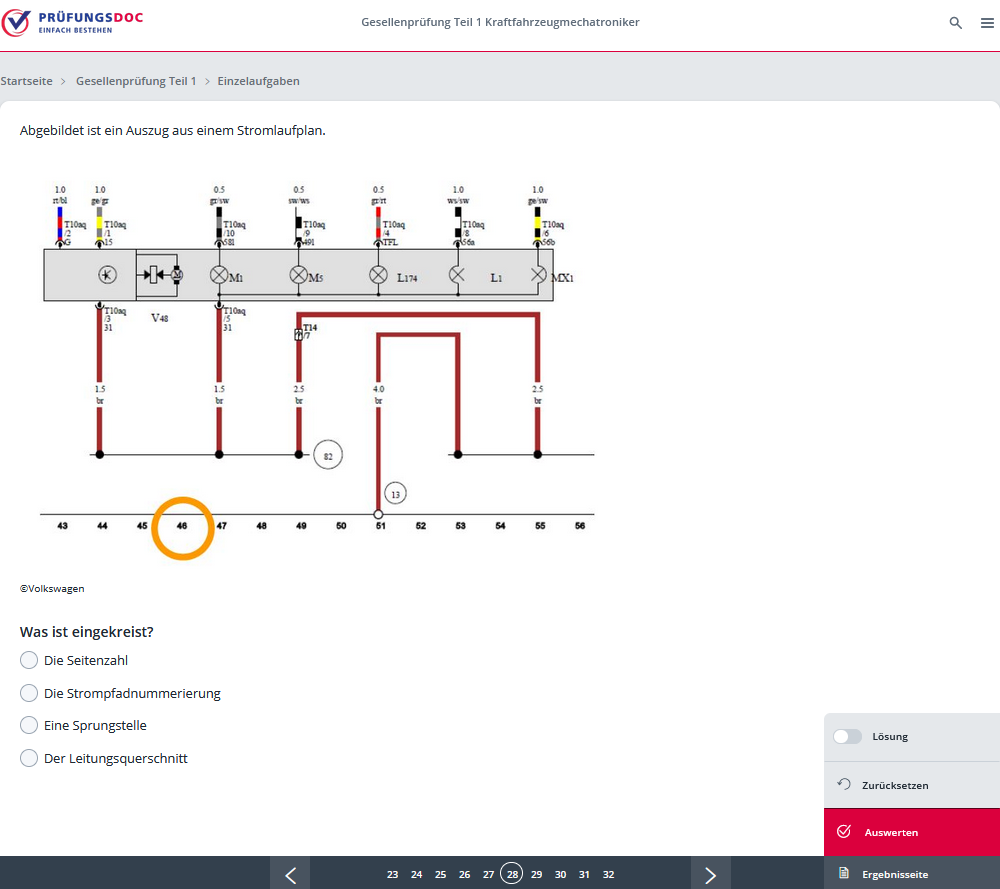Select answer "Die Seitenzahl"

(29, 660)
